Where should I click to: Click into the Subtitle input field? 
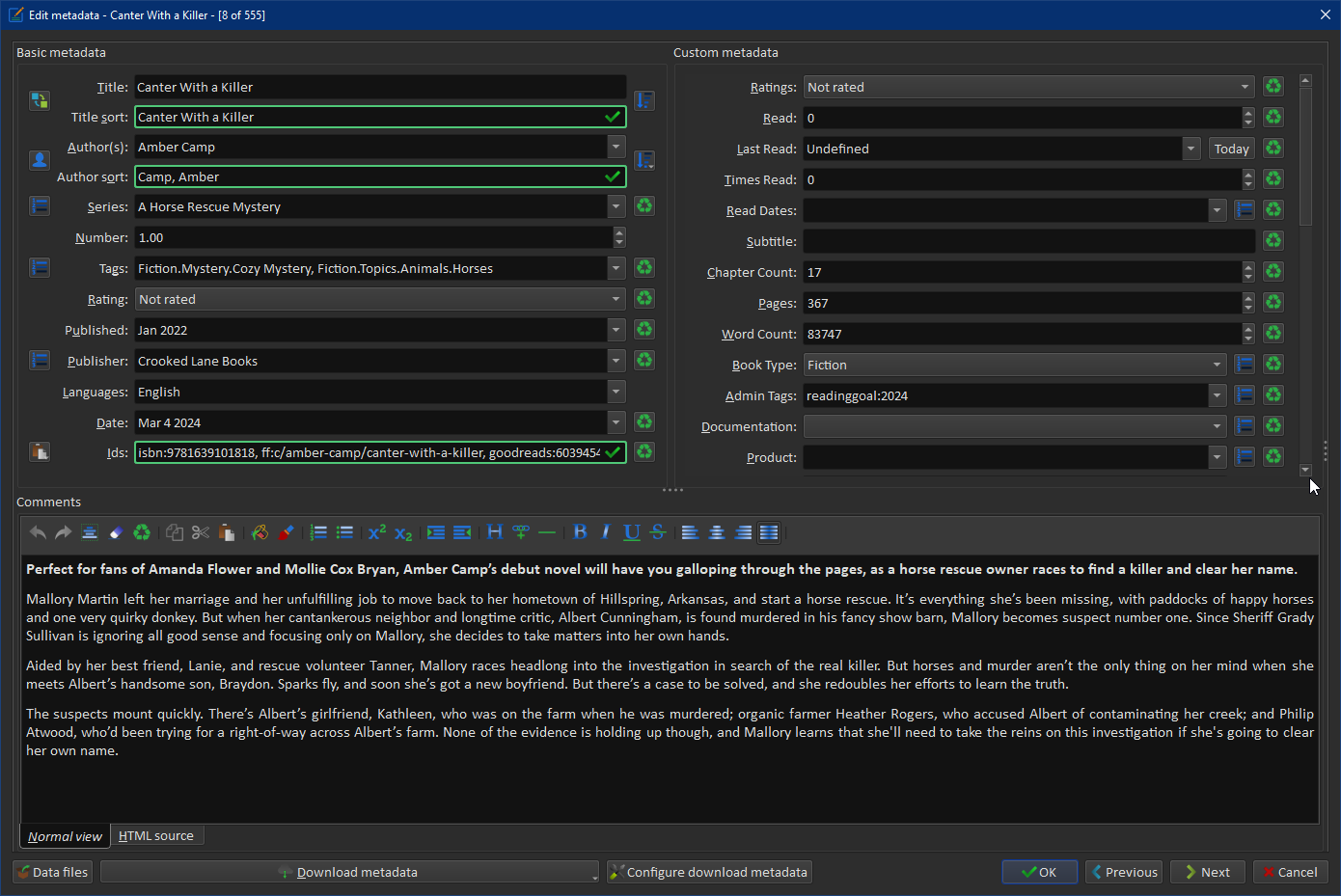pyautogui.click(x=1028, y=241)
